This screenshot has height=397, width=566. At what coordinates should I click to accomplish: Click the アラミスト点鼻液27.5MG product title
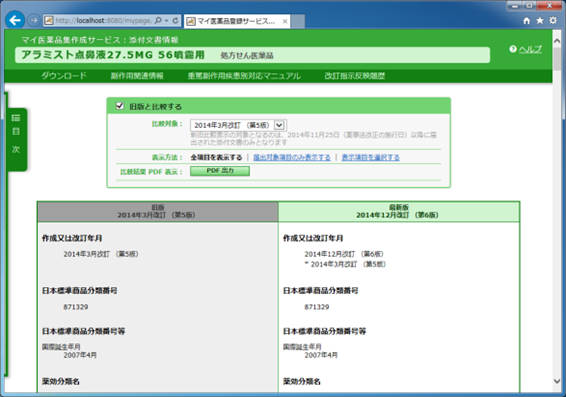click(x=113, y=55)
